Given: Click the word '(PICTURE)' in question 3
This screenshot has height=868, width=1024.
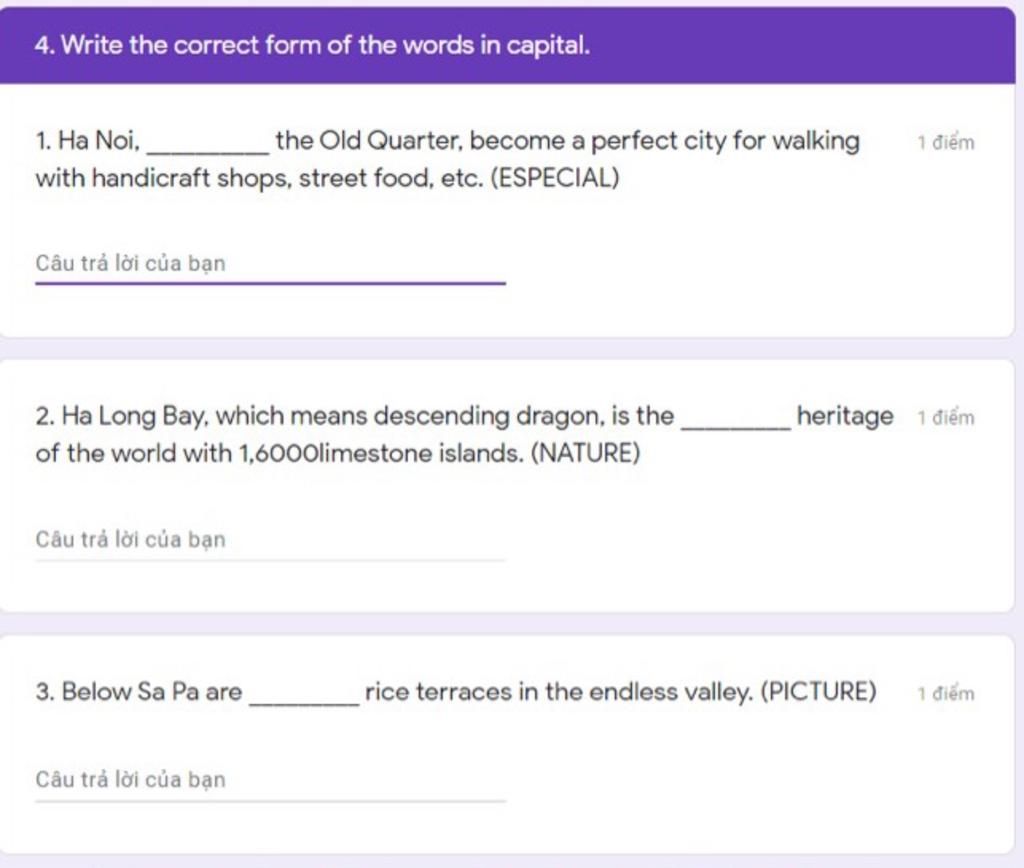Looking at the screenshot, I should click(818, 691).
